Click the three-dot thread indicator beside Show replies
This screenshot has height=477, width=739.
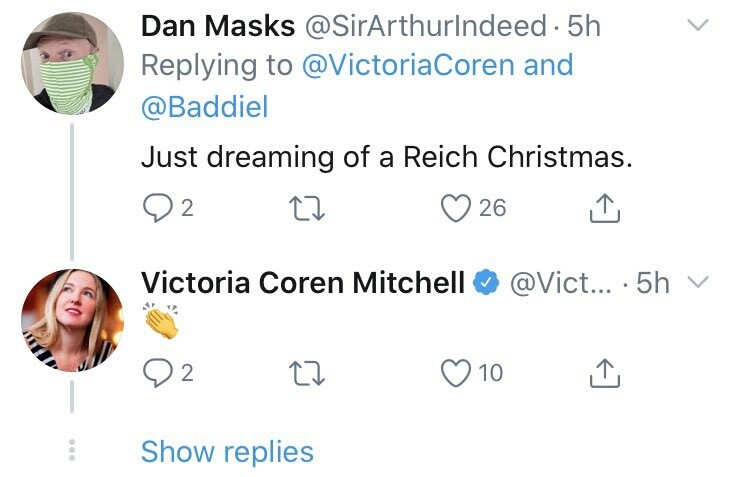72,451
